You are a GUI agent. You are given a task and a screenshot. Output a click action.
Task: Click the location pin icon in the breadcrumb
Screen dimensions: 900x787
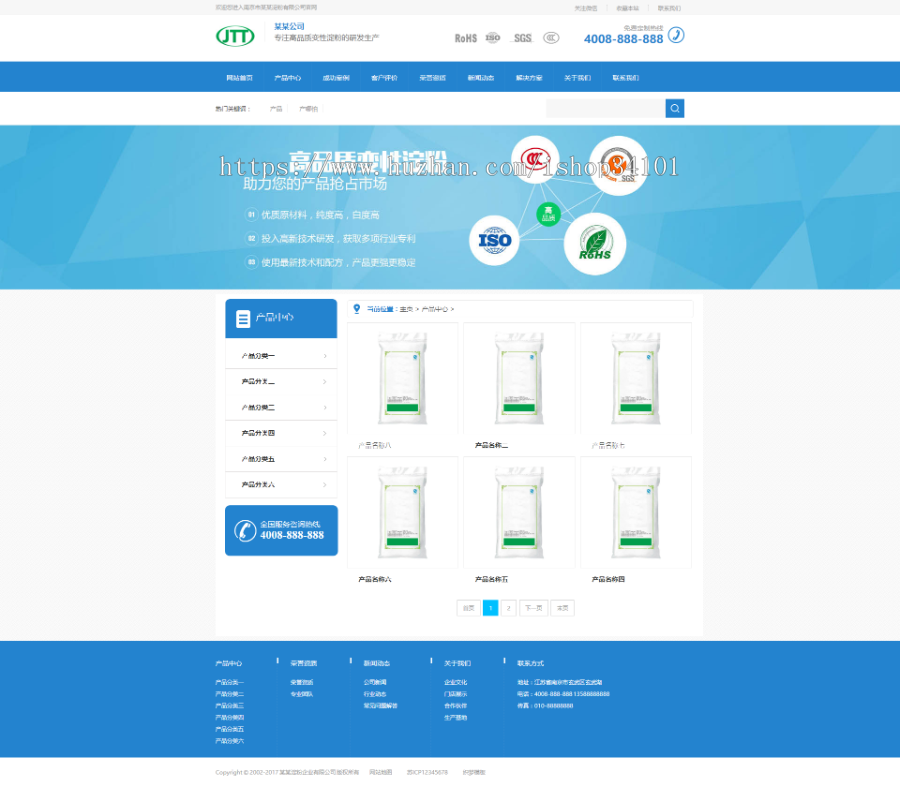(x=356, y=309)
